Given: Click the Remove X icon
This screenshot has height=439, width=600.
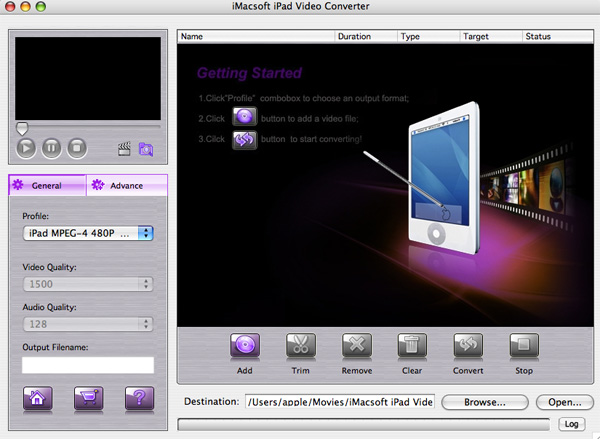Looking at the screenshot, I should 357,346.
